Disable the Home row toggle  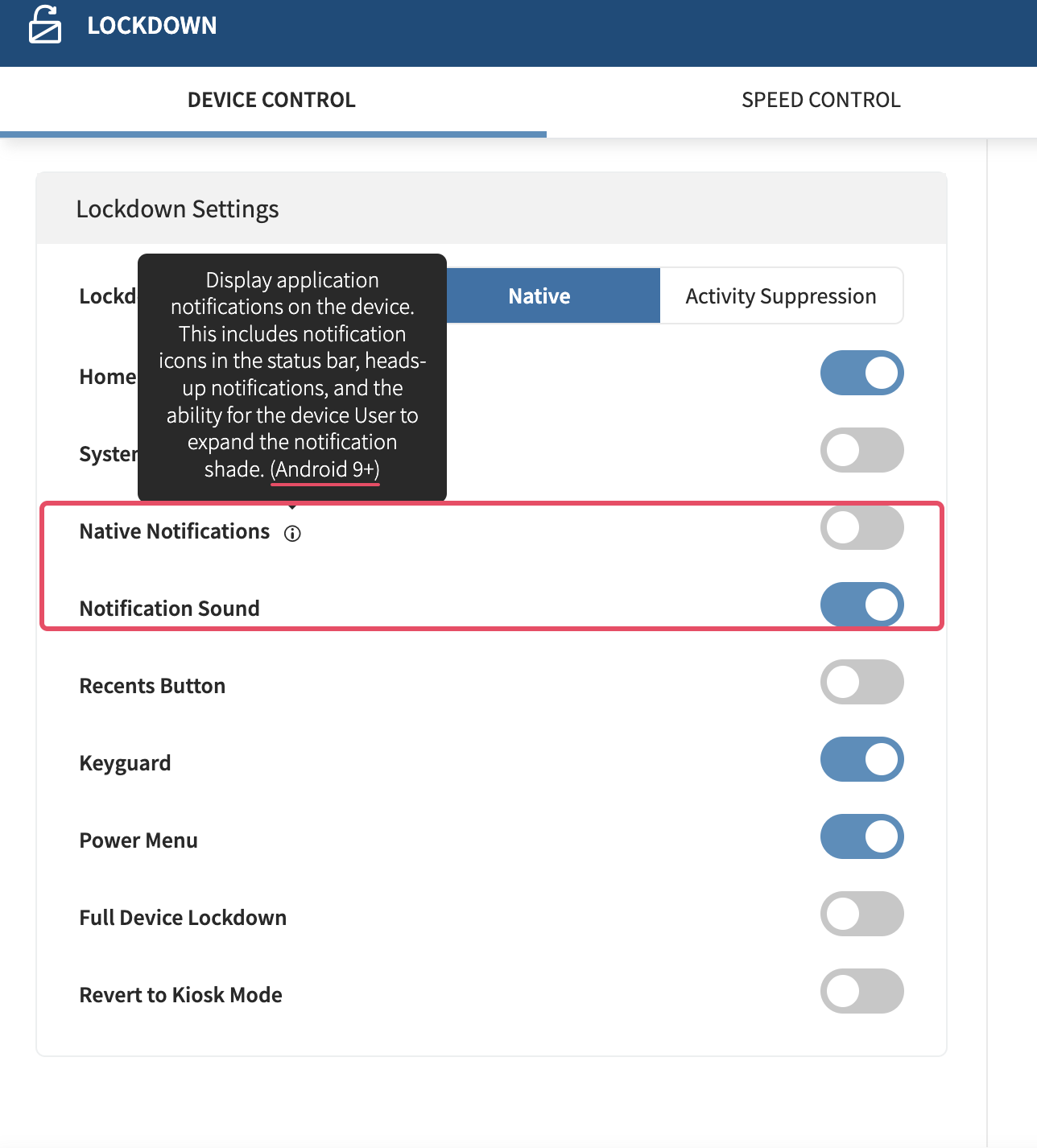coord(861,374)
